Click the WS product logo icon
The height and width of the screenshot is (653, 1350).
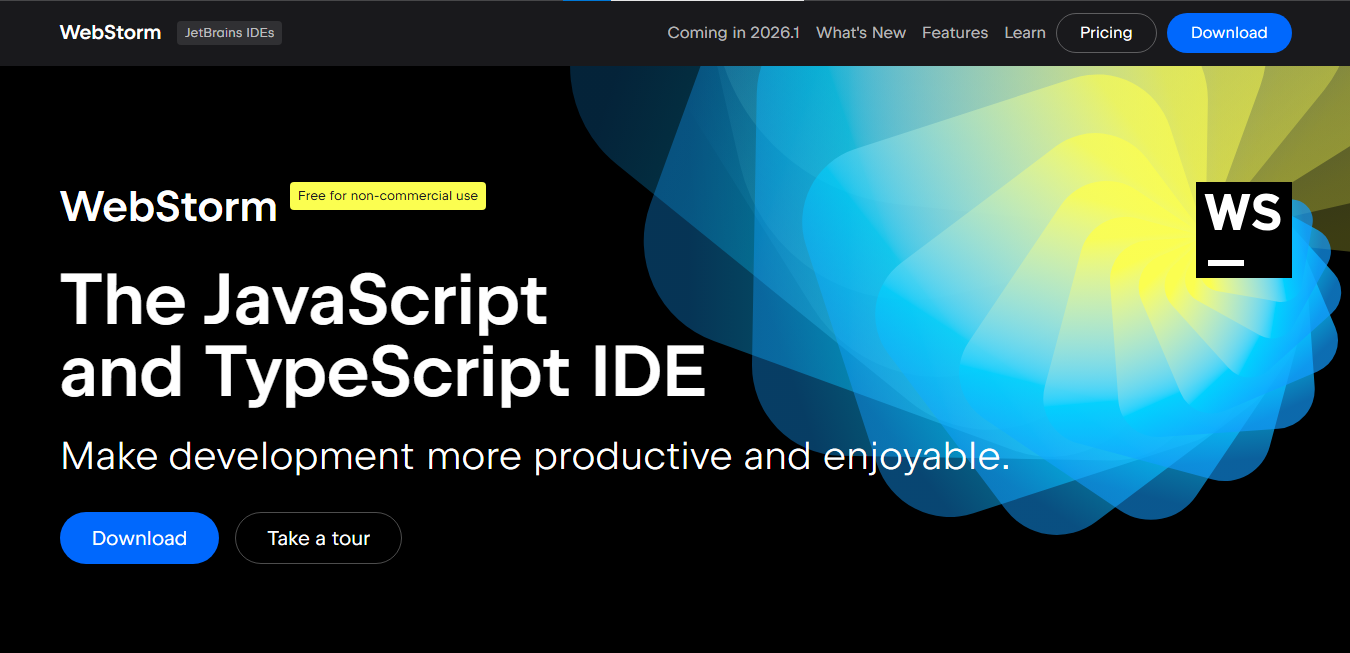click(1244, 230)
